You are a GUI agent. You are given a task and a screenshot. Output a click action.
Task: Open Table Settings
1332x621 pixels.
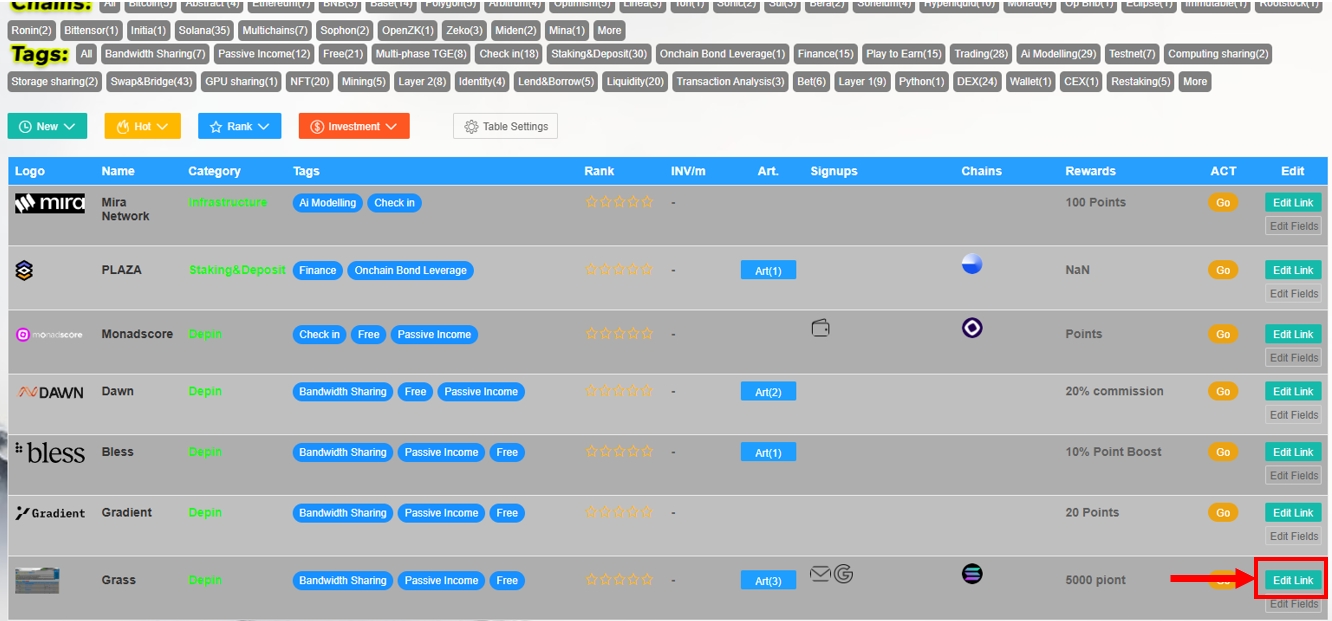point(505,126)
